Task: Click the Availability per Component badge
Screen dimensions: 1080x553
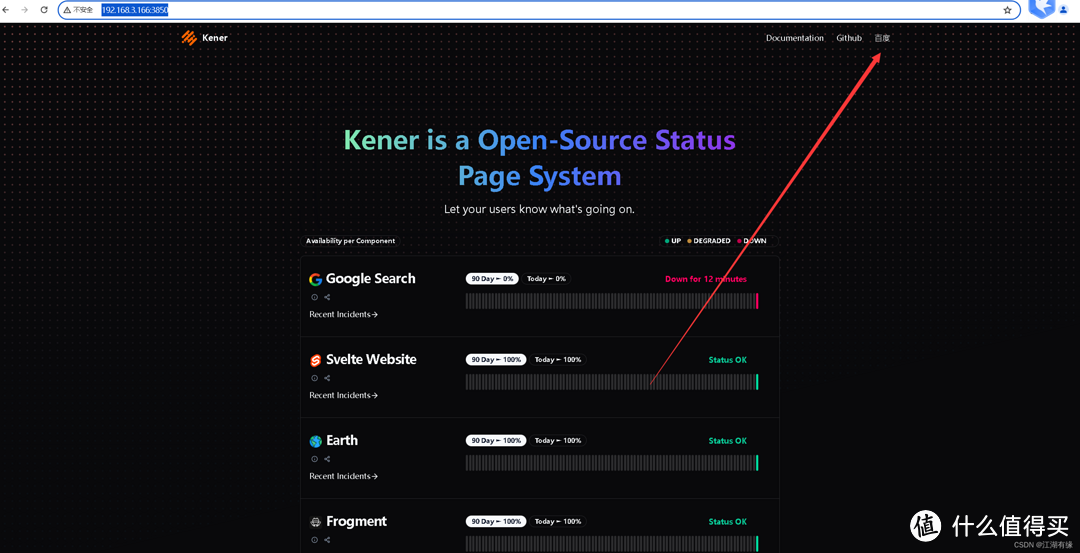Action: (351, 241)
